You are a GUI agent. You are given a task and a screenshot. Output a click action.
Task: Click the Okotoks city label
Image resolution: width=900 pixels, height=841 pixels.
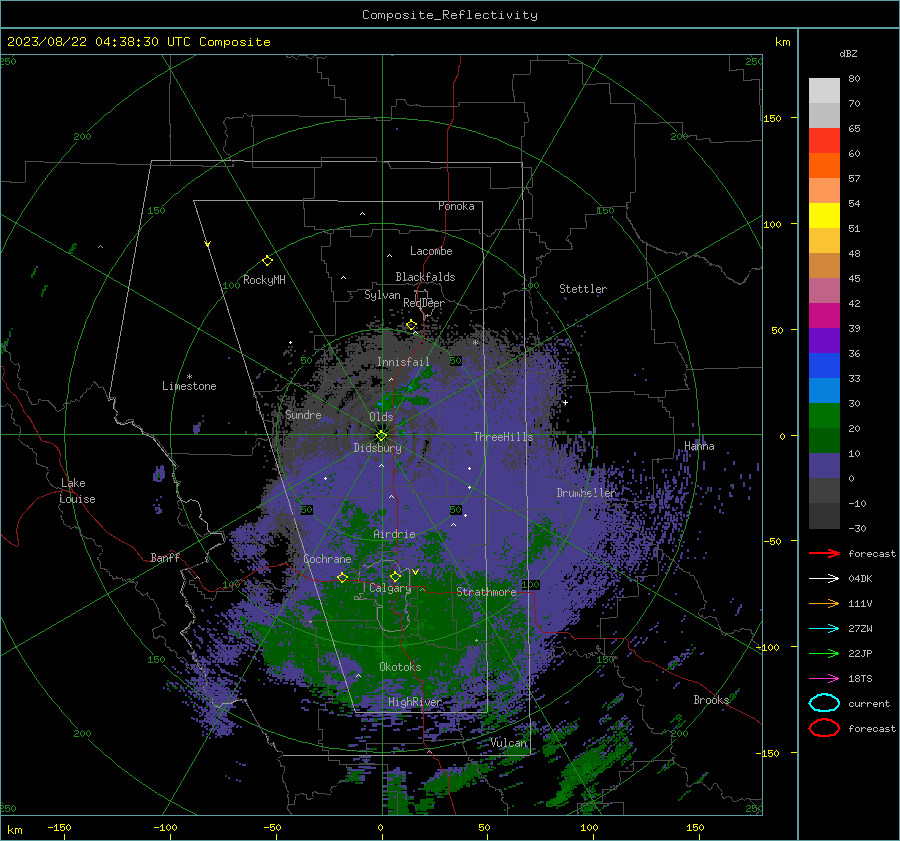[400, 667]
